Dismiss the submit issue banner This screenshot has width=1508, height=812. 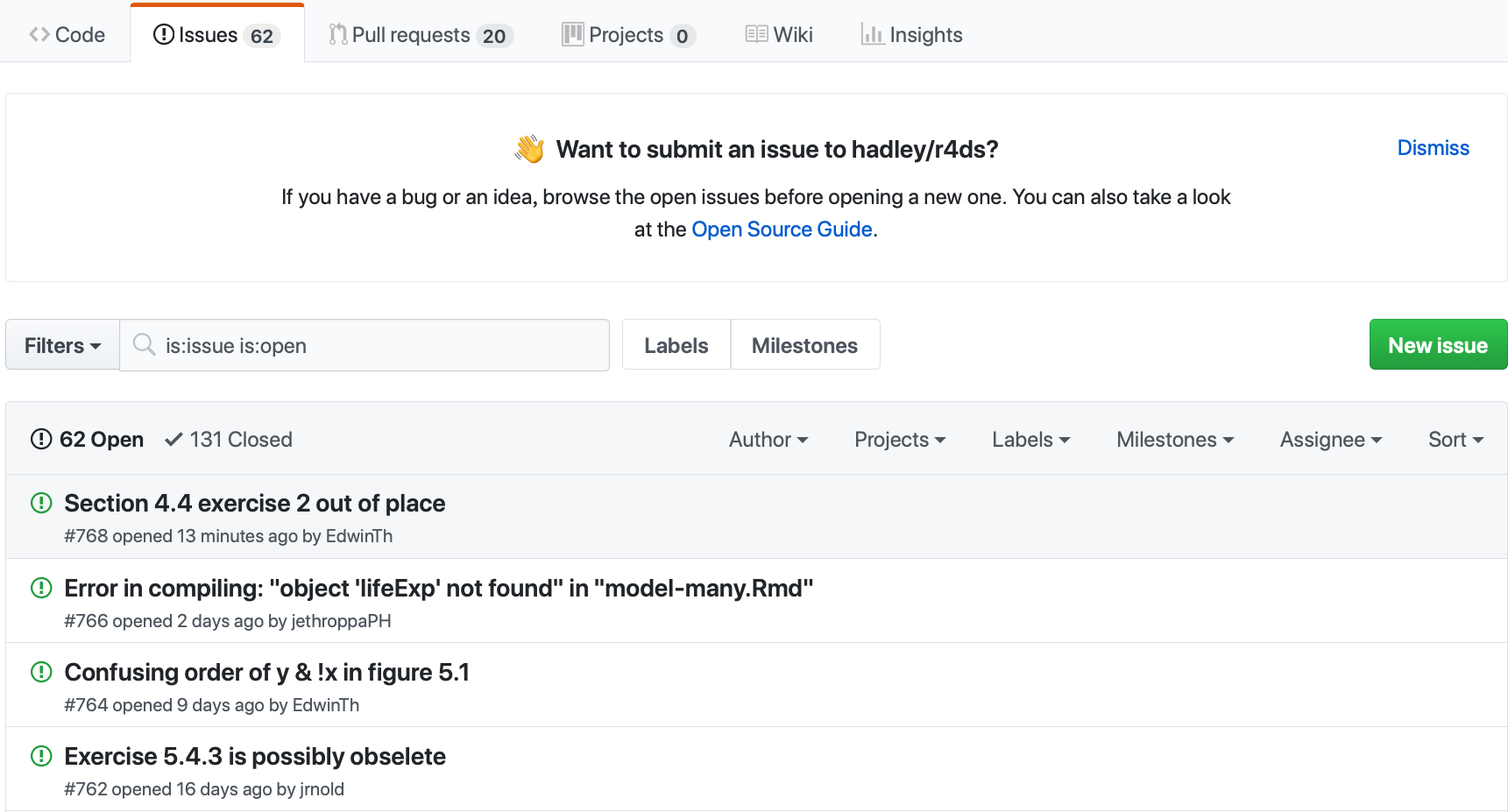click(x=1433, y=148)
